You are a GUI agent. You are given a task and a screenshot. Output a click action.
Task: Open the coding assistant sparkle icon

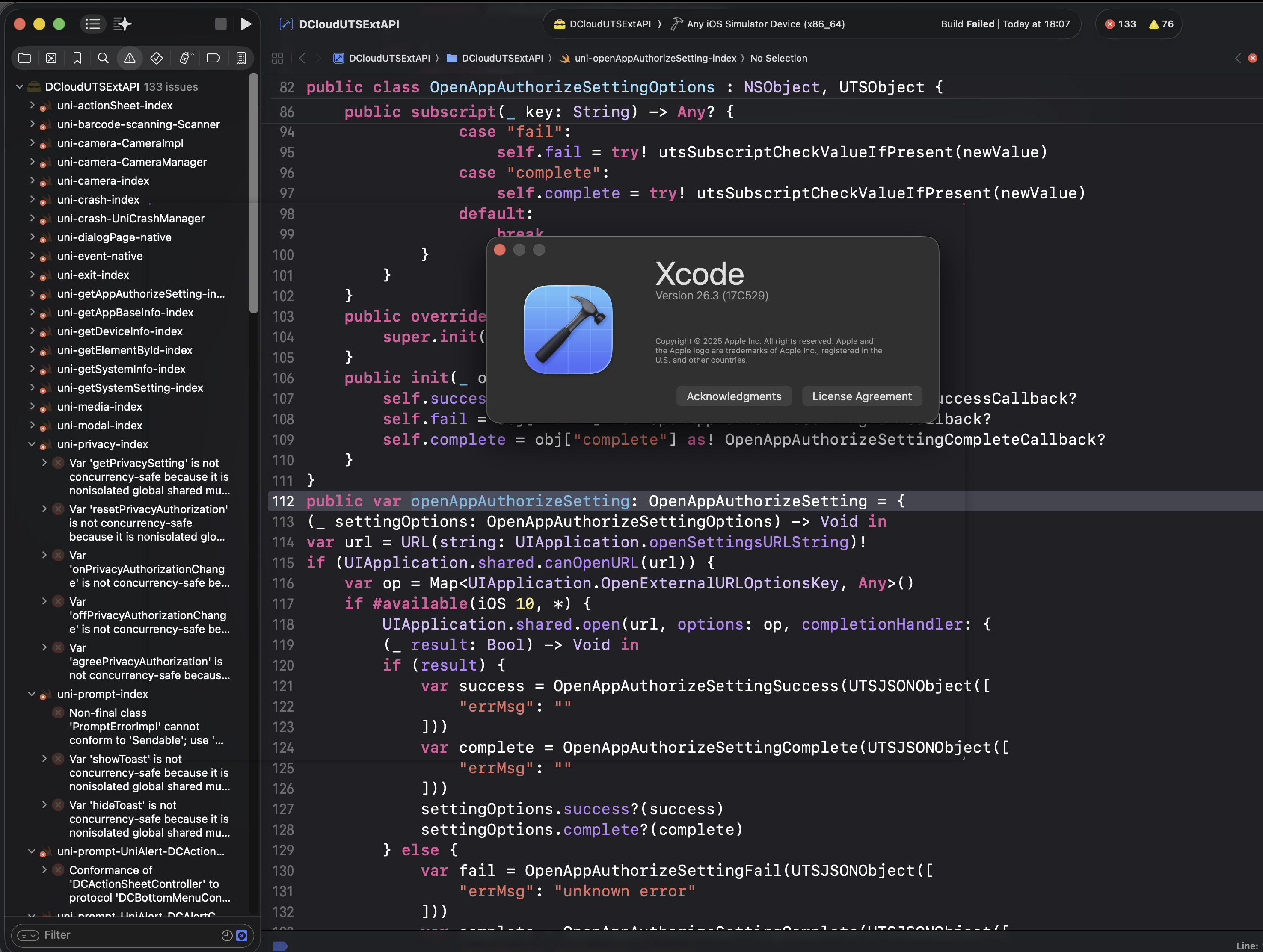(x=122, y=24)
